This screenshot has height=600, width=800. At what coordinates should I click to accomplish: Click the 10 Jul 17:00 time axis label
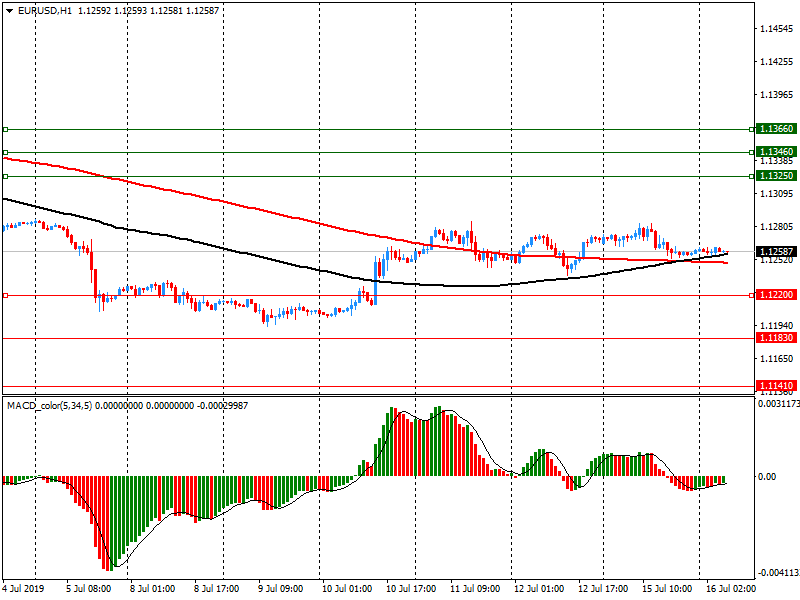[x=411, y=588]
